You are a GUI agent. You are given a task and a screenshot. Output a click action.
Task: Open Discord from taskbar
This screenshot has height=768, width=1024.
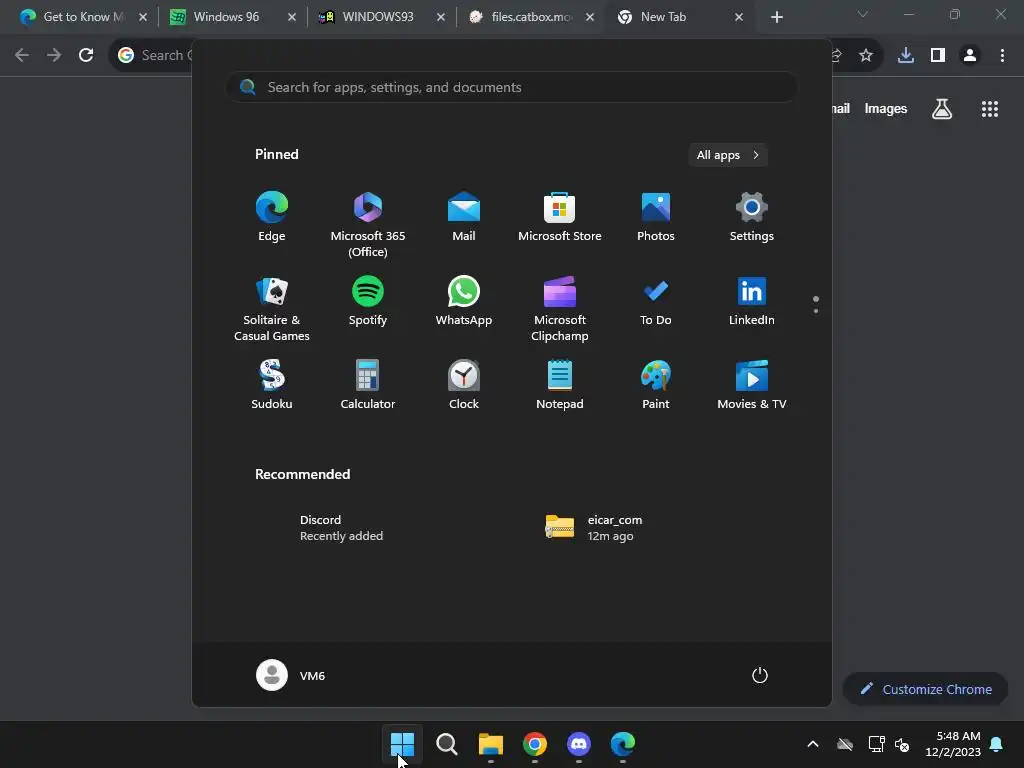pos(579,743)
